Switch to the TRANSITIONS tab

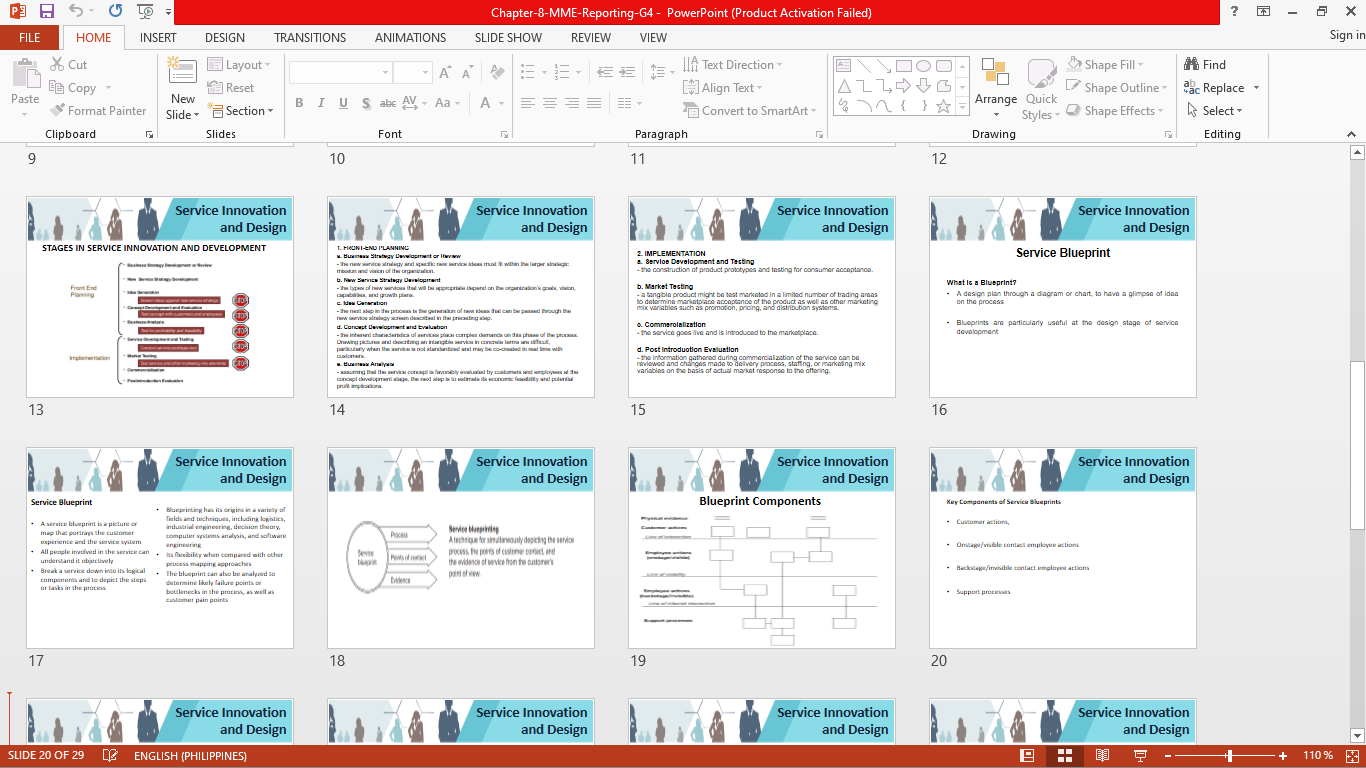[310, 37]
